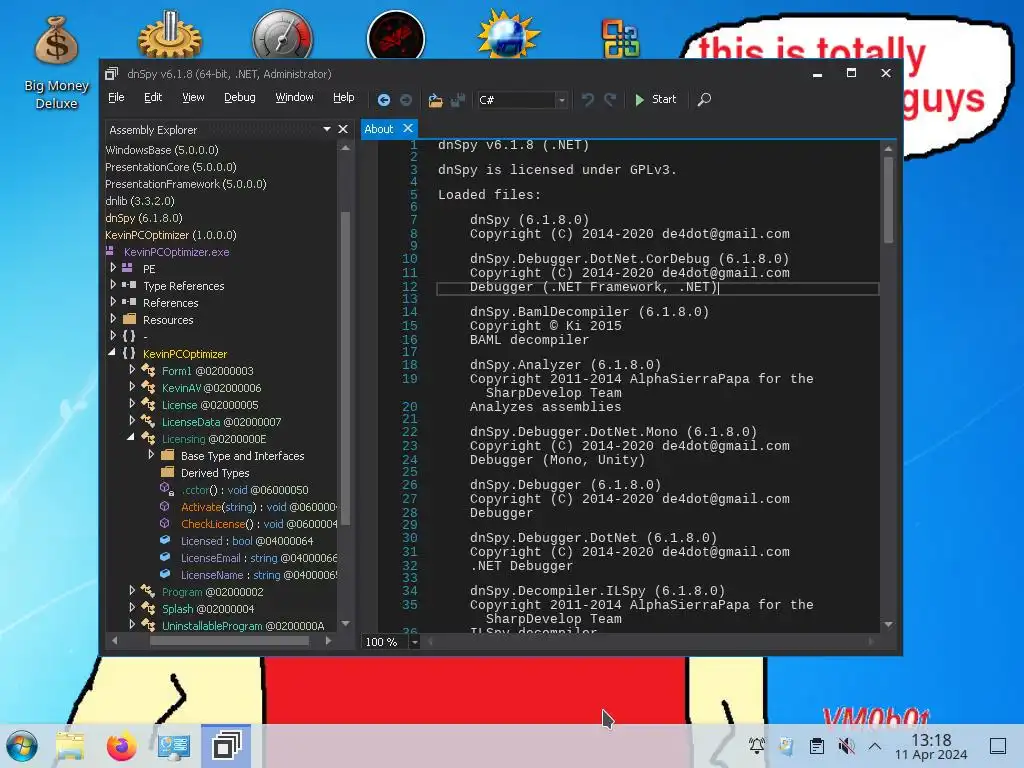This screenshot has height=768, width=1024.
Task: Show hidden tray icons chevron
Action: click(x=875, y=746)
